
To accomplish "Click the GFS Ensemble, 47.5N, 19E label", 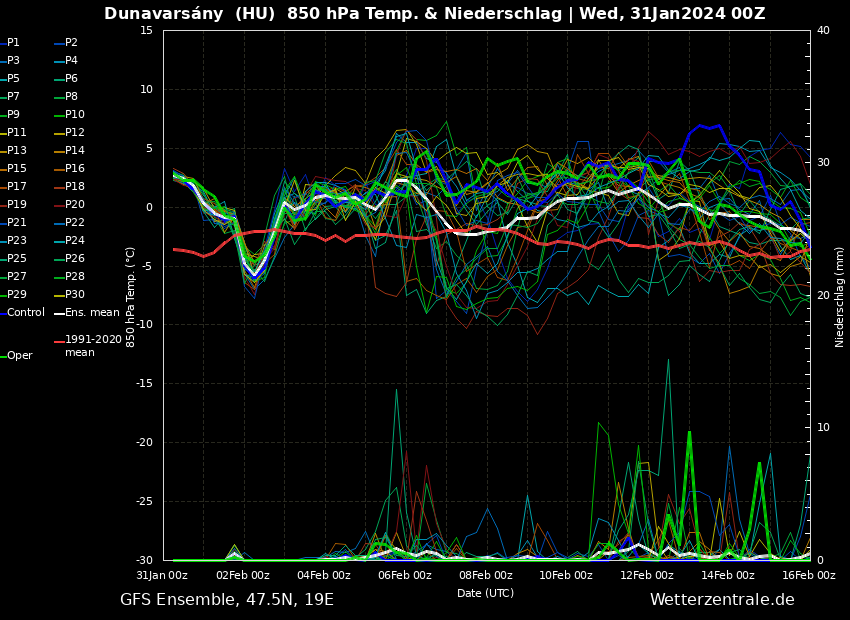I will tap(227, 600).
